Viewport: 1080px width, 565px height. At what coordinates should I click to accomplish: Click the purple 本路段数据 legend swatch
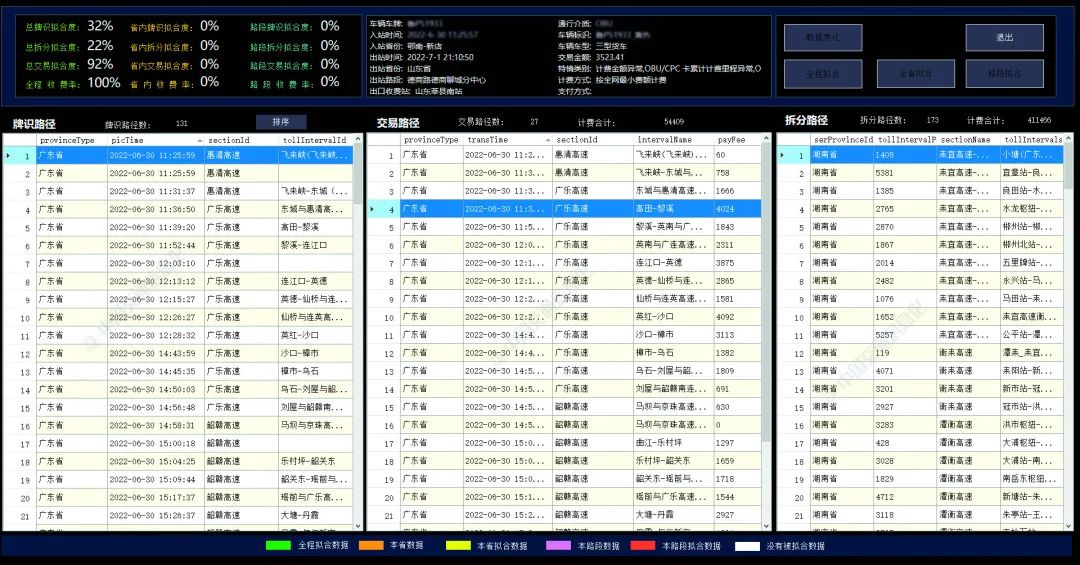[x=557, y=546]
